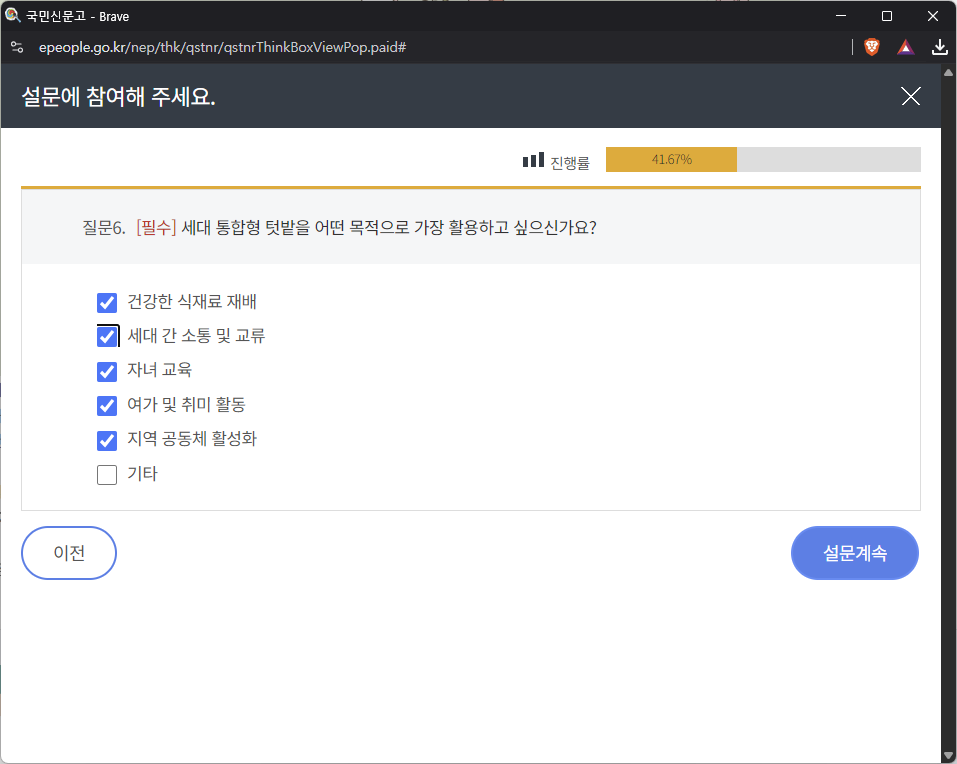Click the Brave Rewards triangle icon

coord(906,47)
